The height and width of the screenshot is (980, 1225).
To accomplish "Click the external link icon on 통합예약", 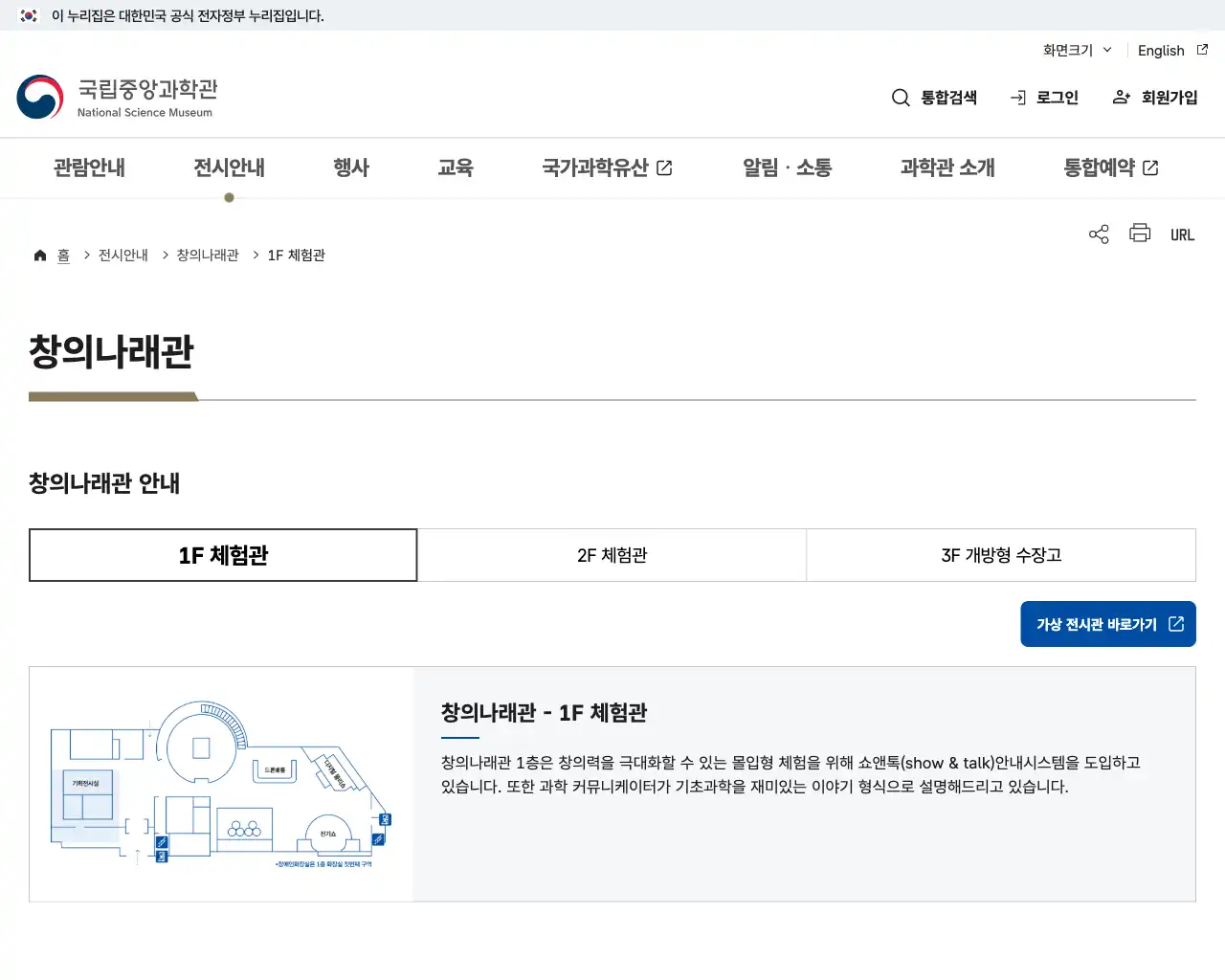I will (1152, 167).
